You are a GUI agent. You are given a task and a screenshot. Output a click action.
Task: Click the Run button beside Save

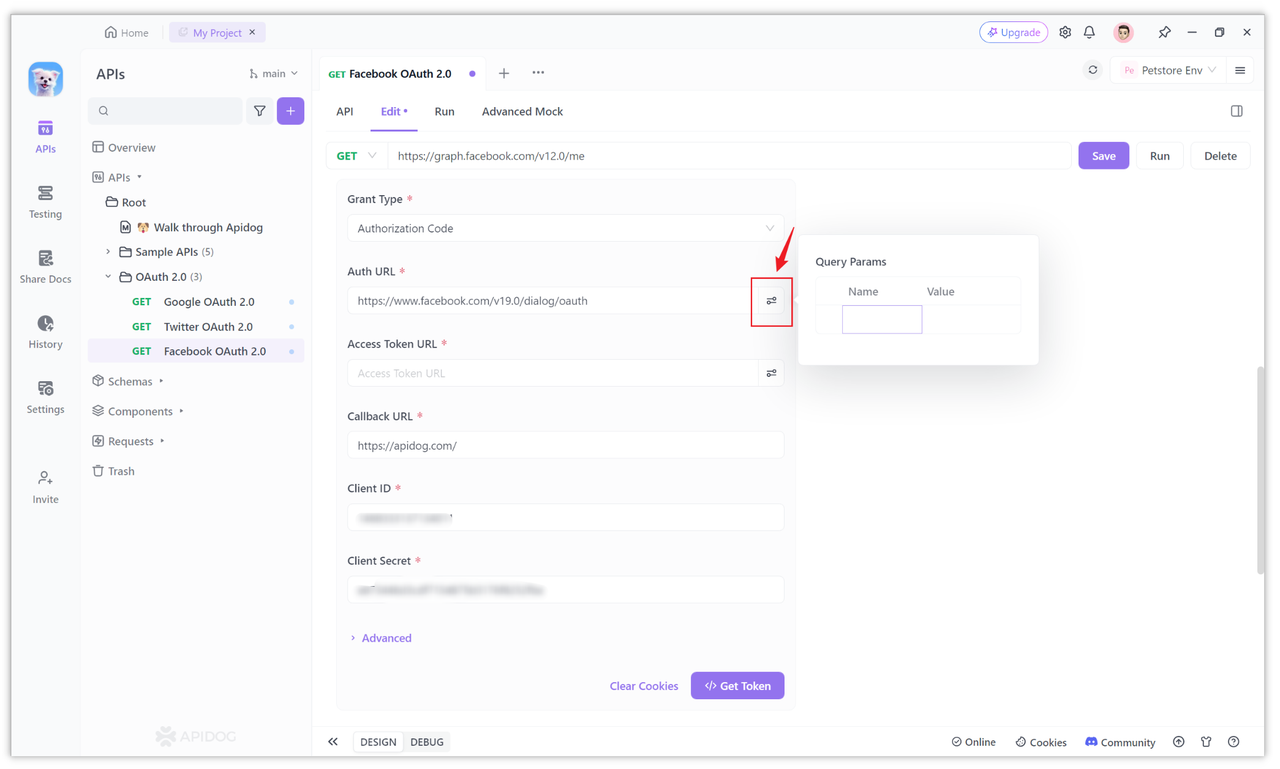[1159, 156]
